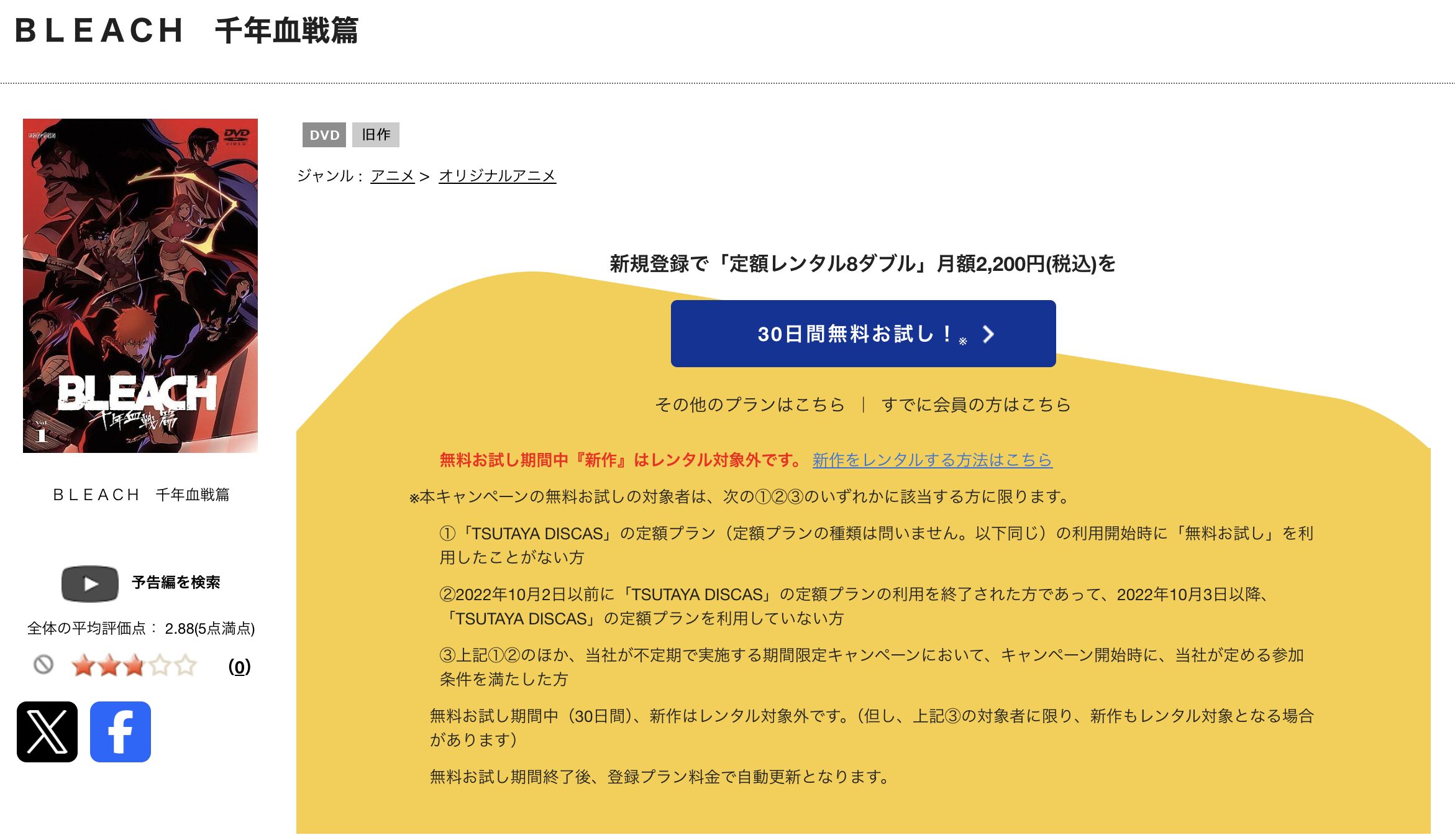Open その他のプランはこちら link
Screen dimensions: 1455x840
click(x=750, y=404)
